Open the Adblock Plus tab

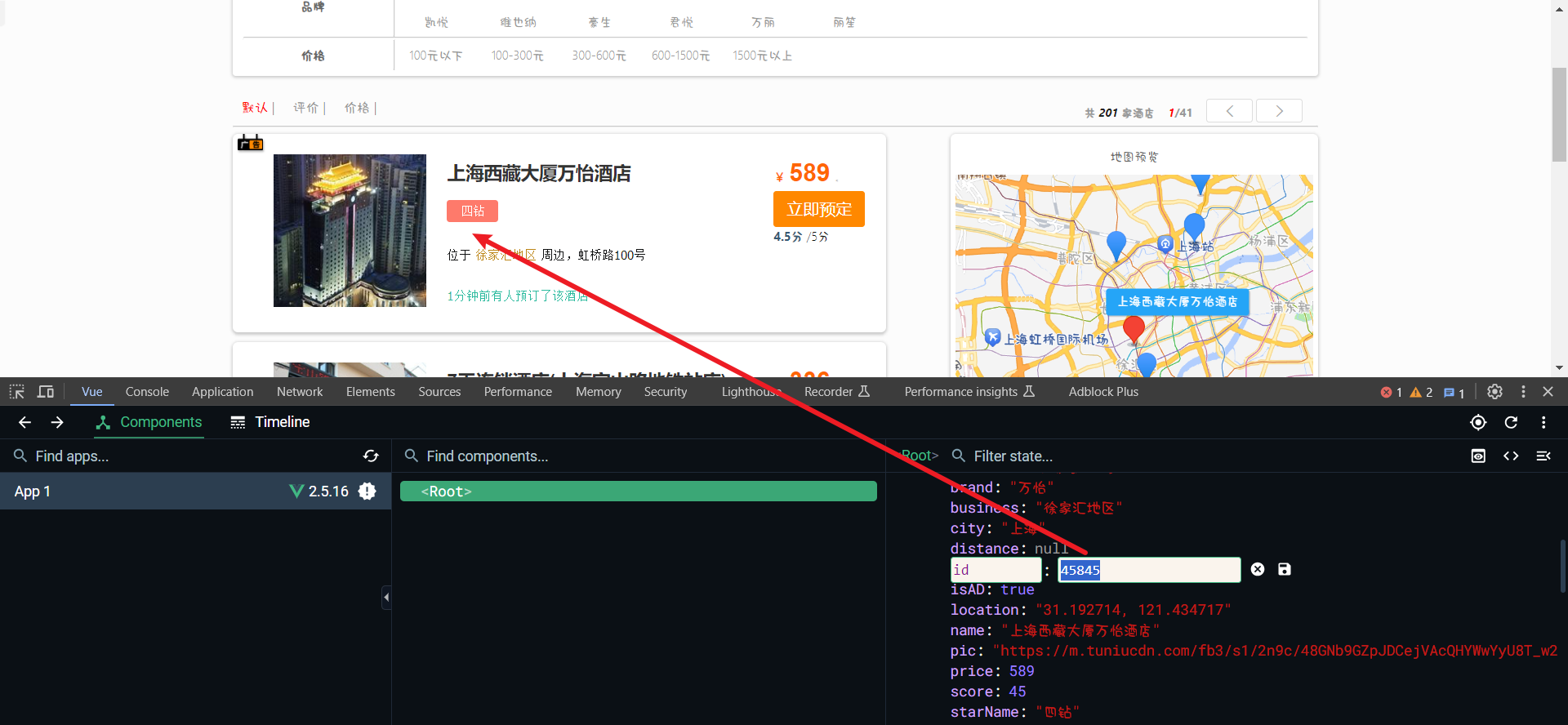point(1103,392)
